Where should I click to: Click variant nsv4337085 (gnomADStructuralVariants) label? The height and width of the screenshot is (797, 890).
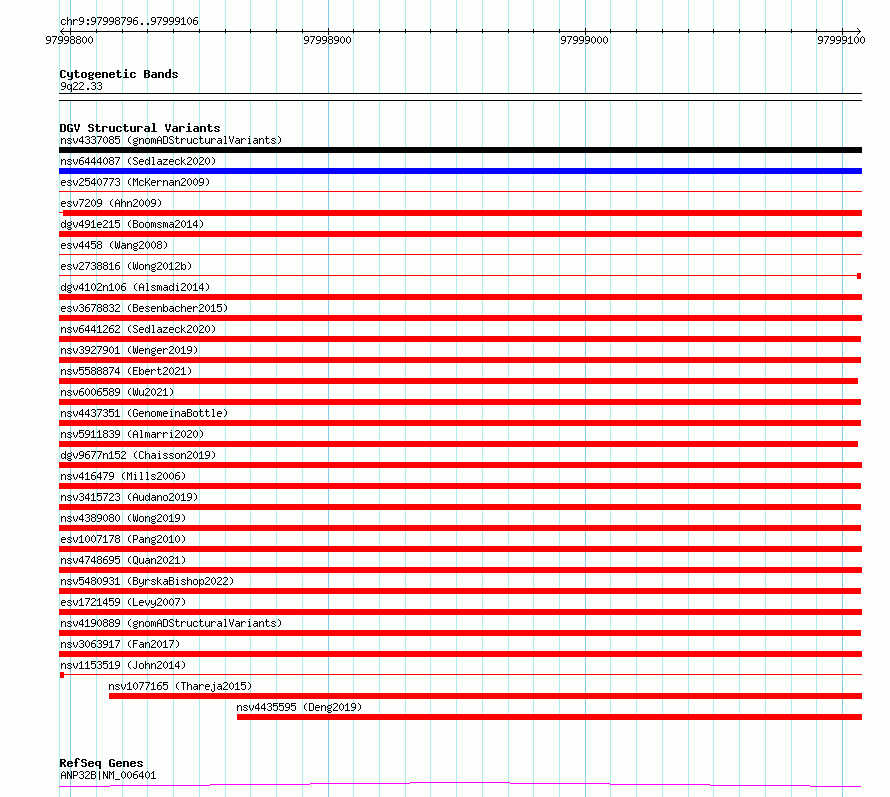[171, 140]
